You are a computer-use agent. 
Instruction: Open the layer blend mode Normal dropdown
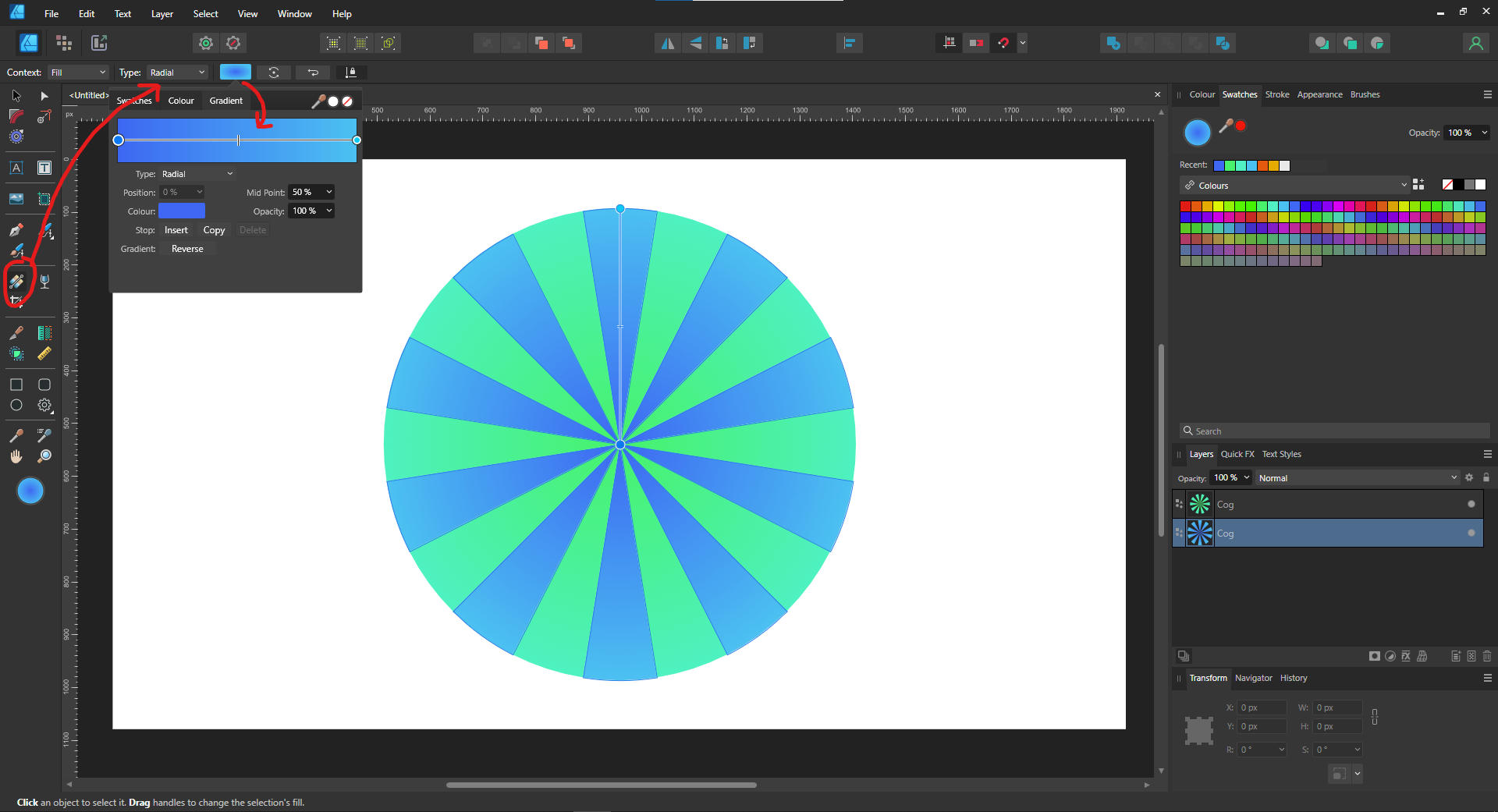click(1358, 478)
